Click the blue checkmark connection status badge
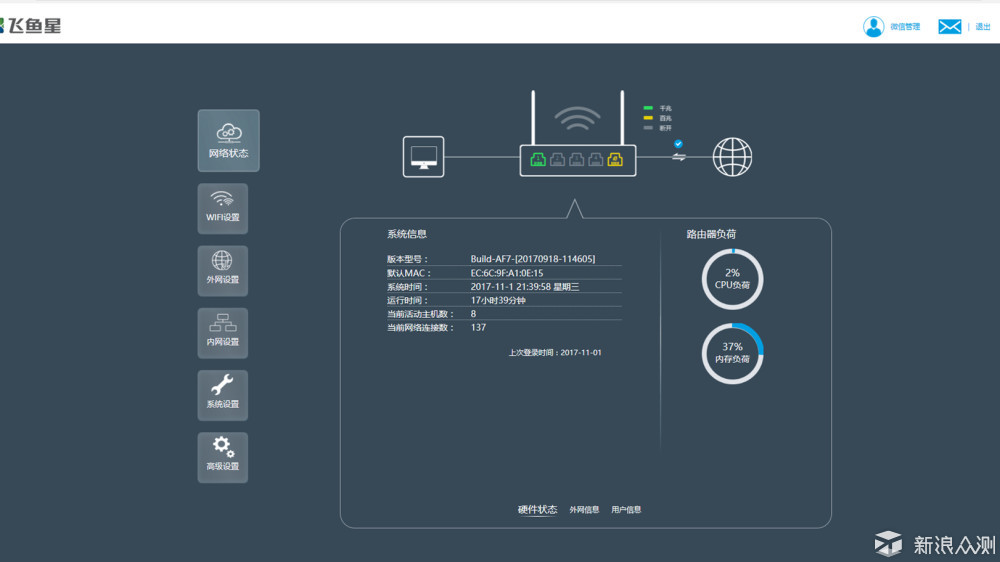 click(678, 144)
